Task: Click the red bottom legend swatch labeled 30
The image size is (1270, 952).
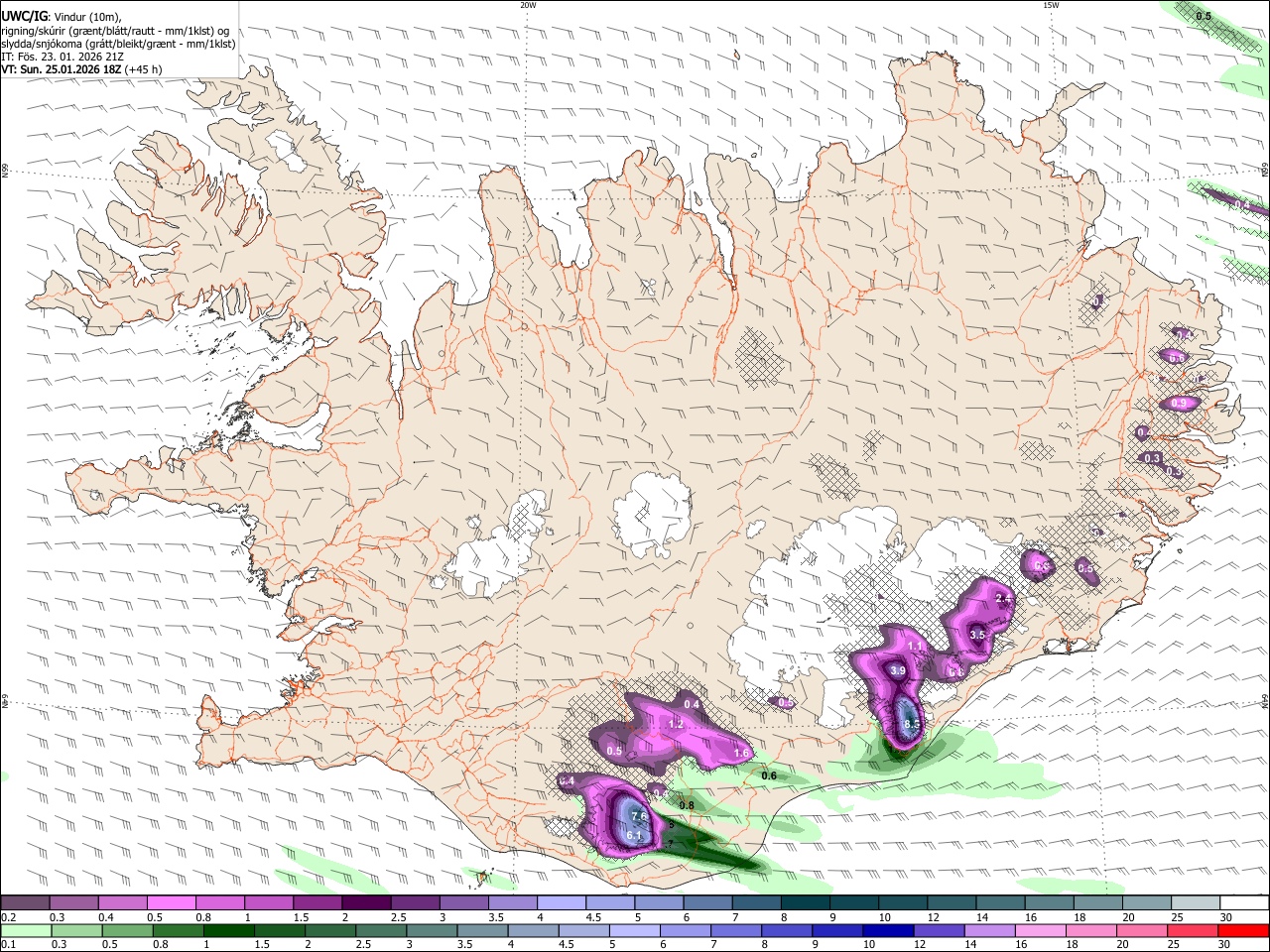Action: (1243, 931)
